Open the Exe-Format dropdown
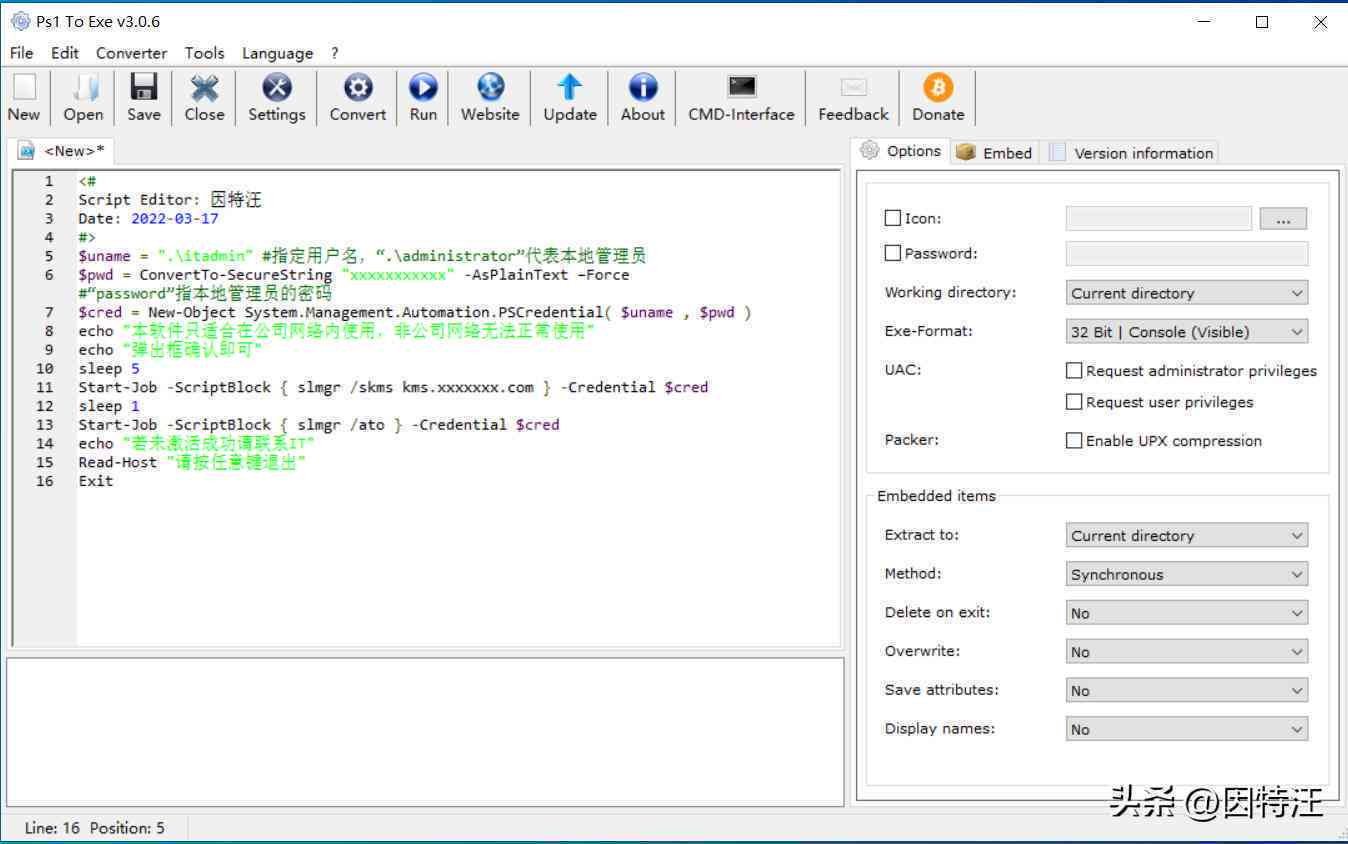1348x844 pixels. pyautogui.click(x=1187, y=332)
